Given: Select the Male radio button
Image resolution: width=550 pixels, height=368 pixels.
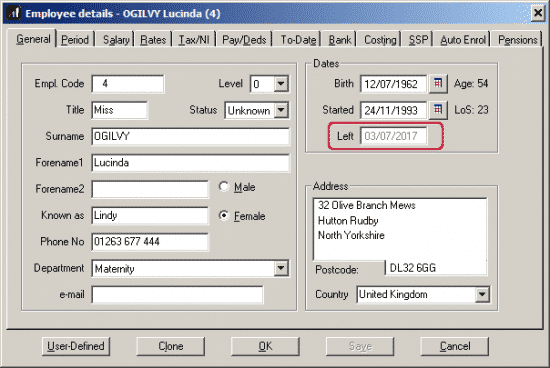Looking at the screenshot, I should coord(223,186).
